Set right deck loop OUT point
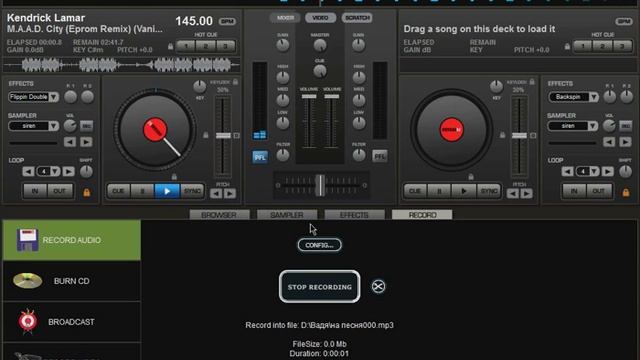Screen dimensions: 640x360 (599, 191)
